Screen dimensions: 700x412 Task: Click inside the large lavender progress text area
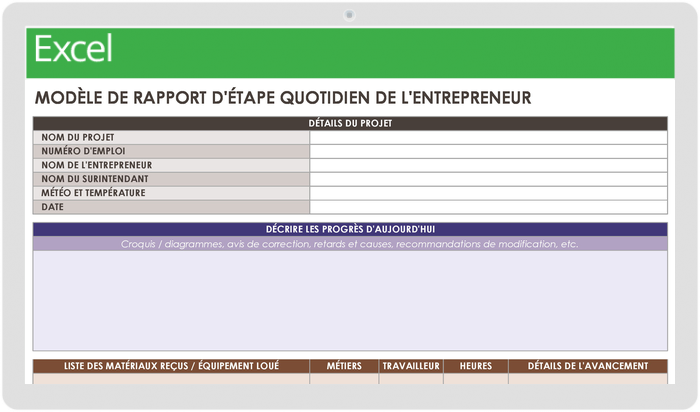(x=350, y=300)
